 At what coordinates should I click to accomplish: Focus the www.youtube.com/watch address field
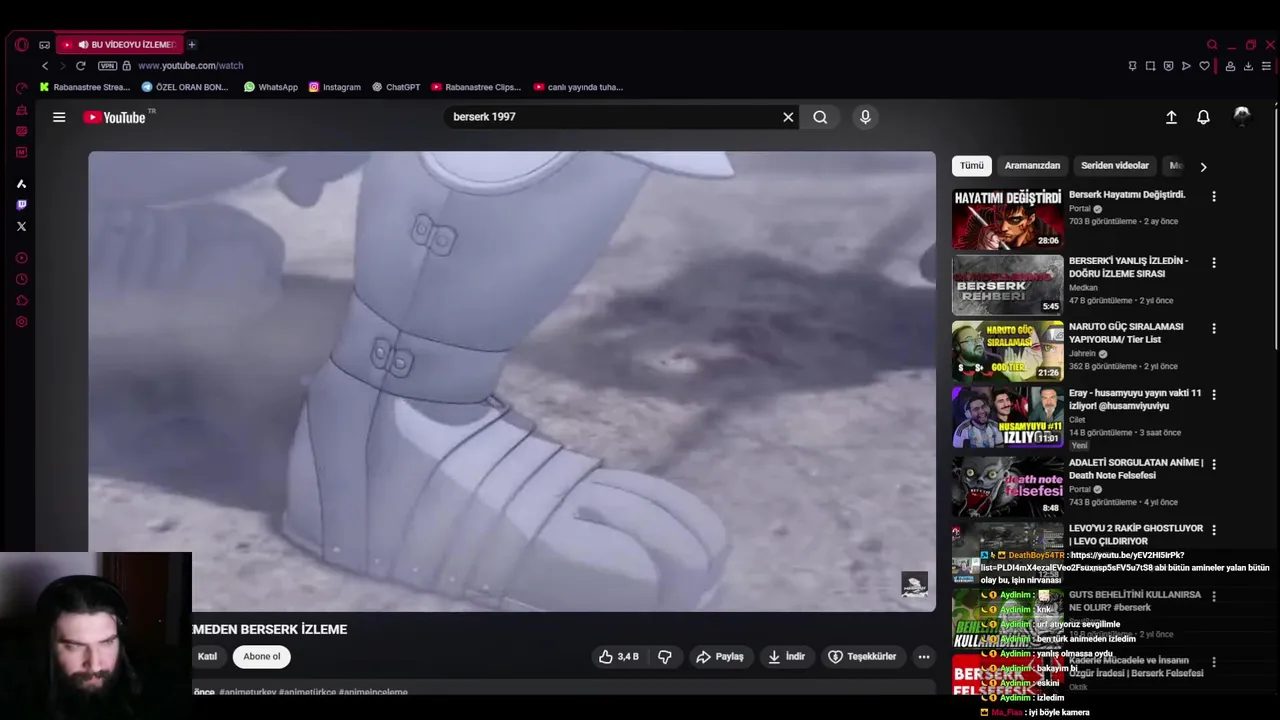pyautogui.click(x=190, y=66)
